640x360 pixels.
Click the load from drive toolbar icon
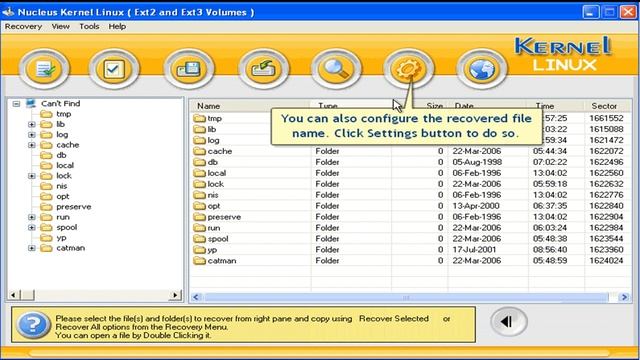(263, 69)
